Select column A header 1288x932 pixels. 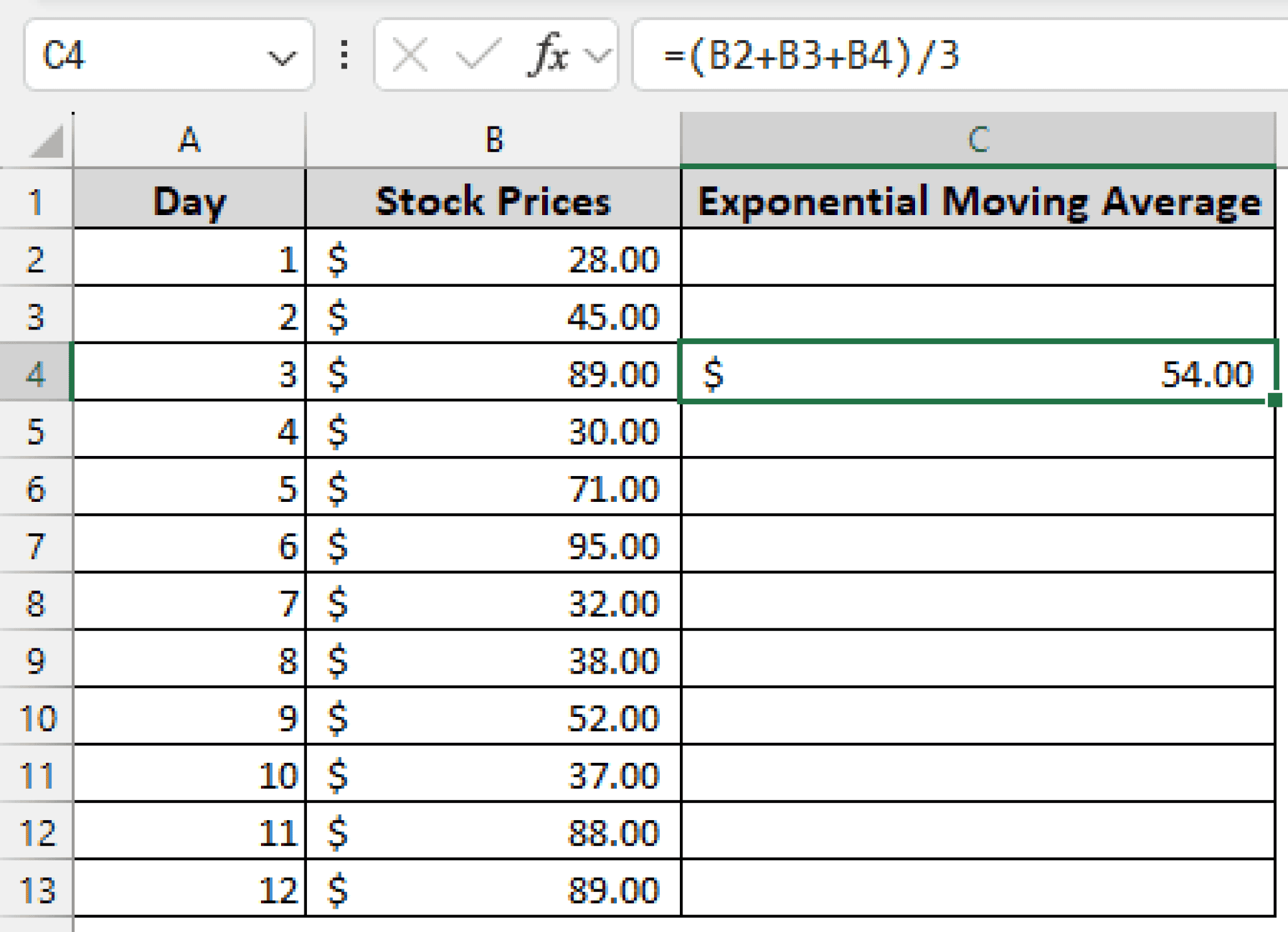point(189,140)
